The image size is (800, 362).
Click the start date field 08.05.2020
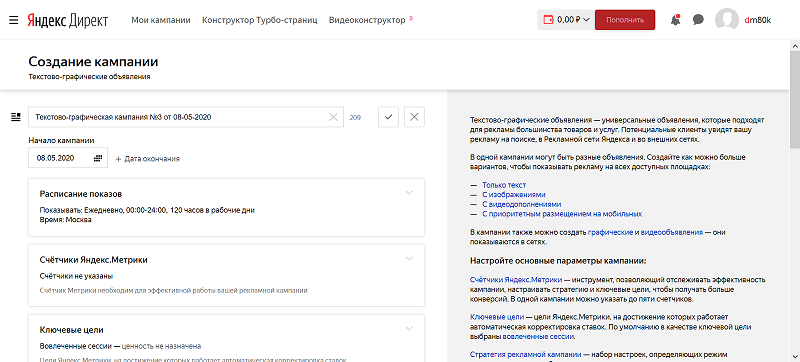[x=67, y=158]
